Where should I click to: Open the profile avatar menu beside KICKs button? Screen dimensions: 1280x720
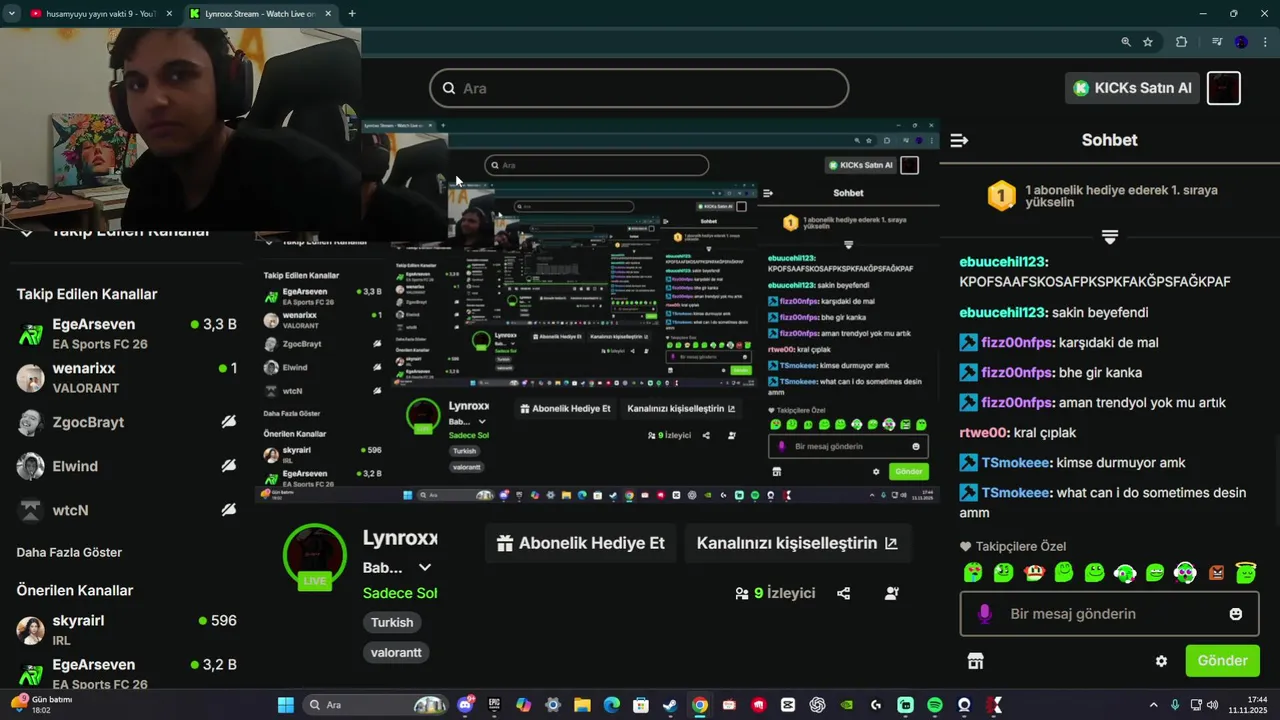tap(1224, 88)
